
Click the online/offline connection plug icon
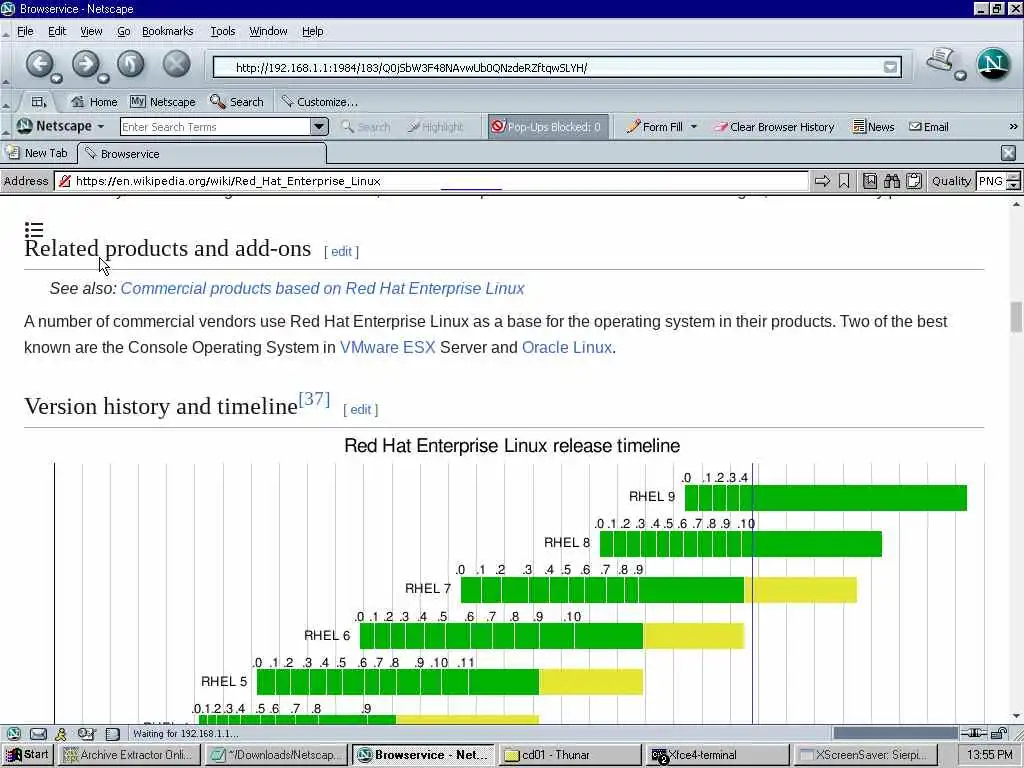point(974,733)
